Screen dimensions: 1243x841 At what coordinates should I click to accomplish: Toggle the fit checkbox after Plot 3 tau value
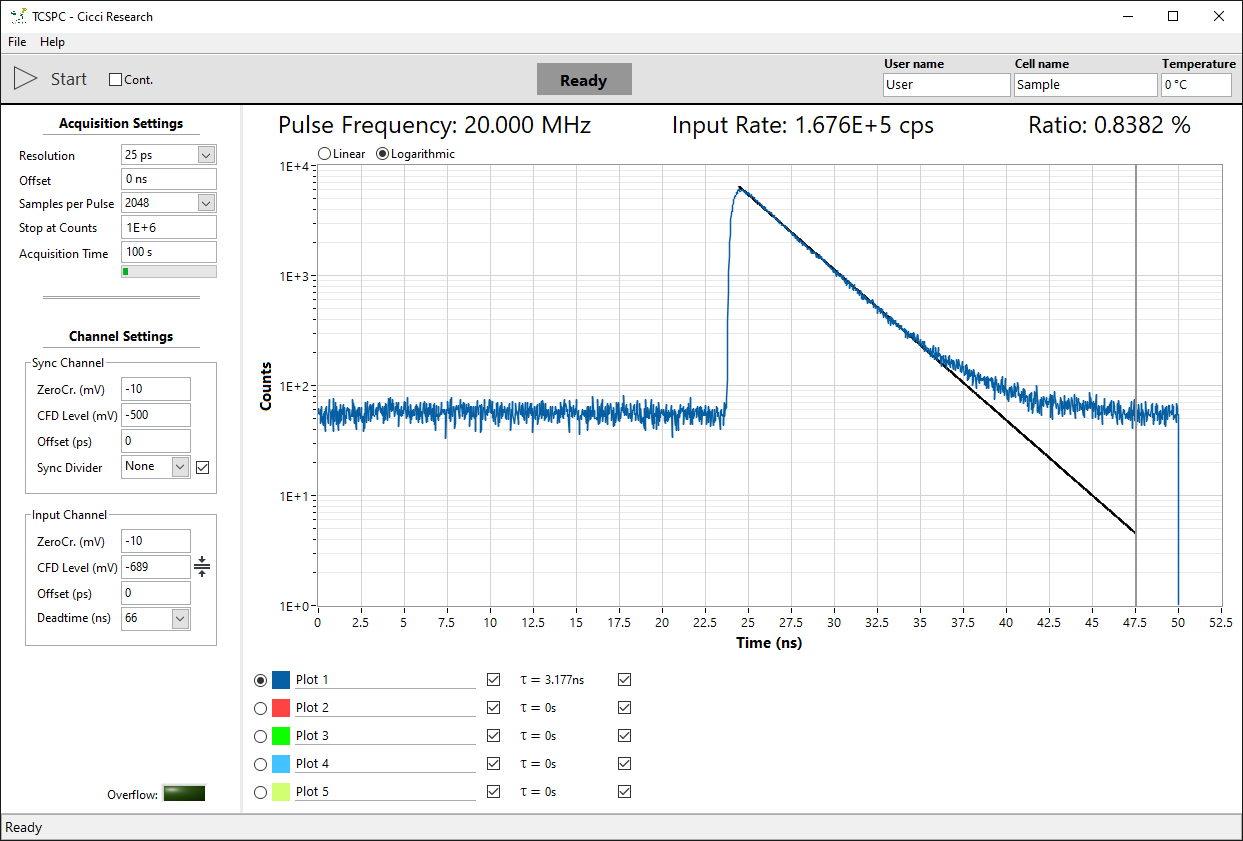625,736
